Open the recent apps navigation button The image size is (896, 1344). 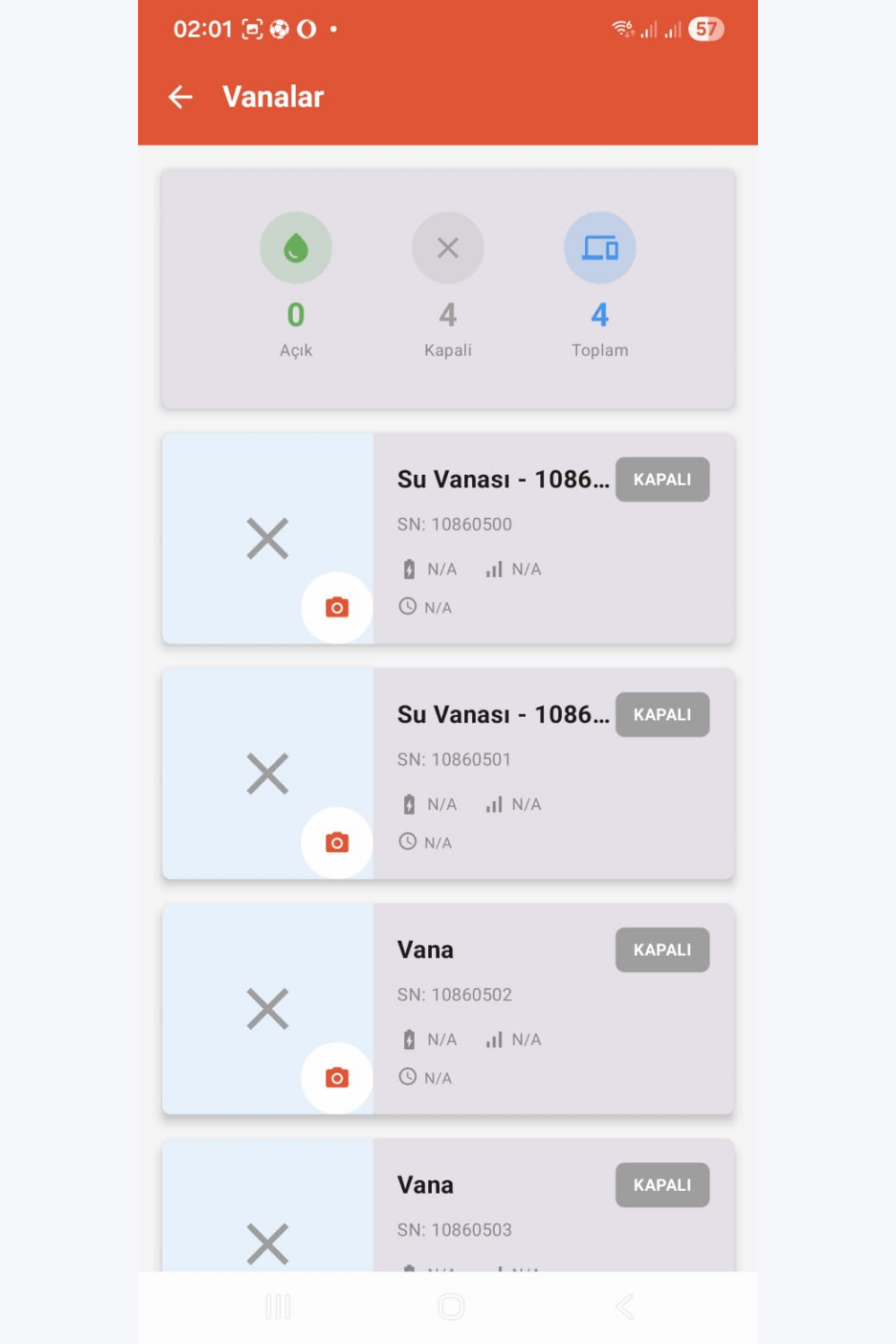[x=280, y=1306]
